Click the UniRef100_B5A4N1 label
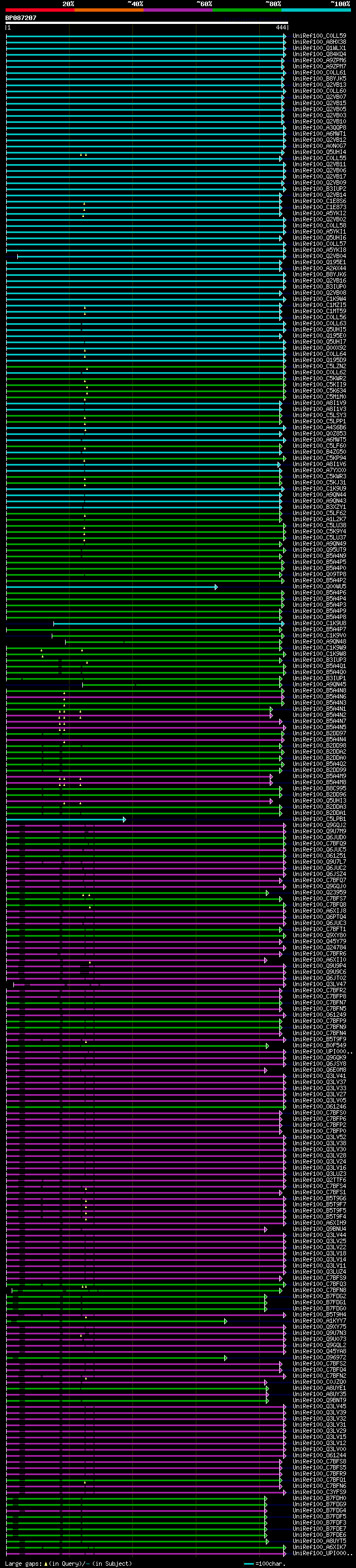356x1568 pixels. [319, 709]
